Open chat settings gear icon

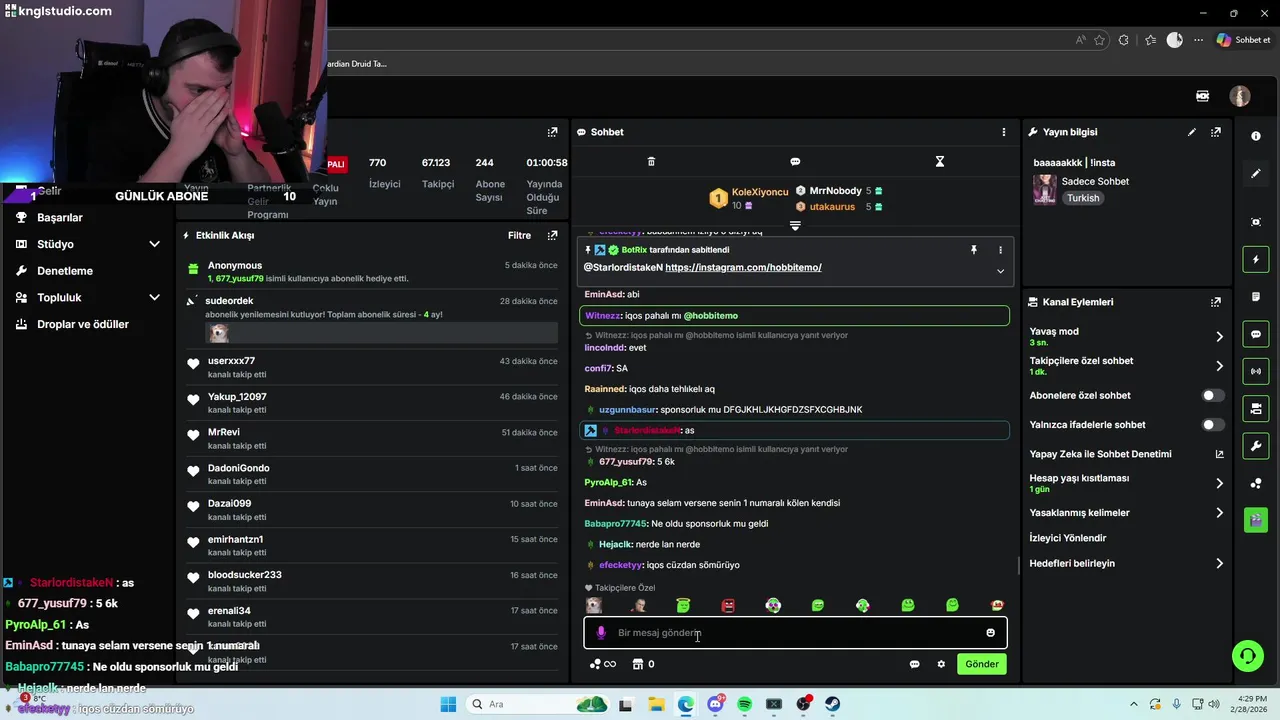941,664
